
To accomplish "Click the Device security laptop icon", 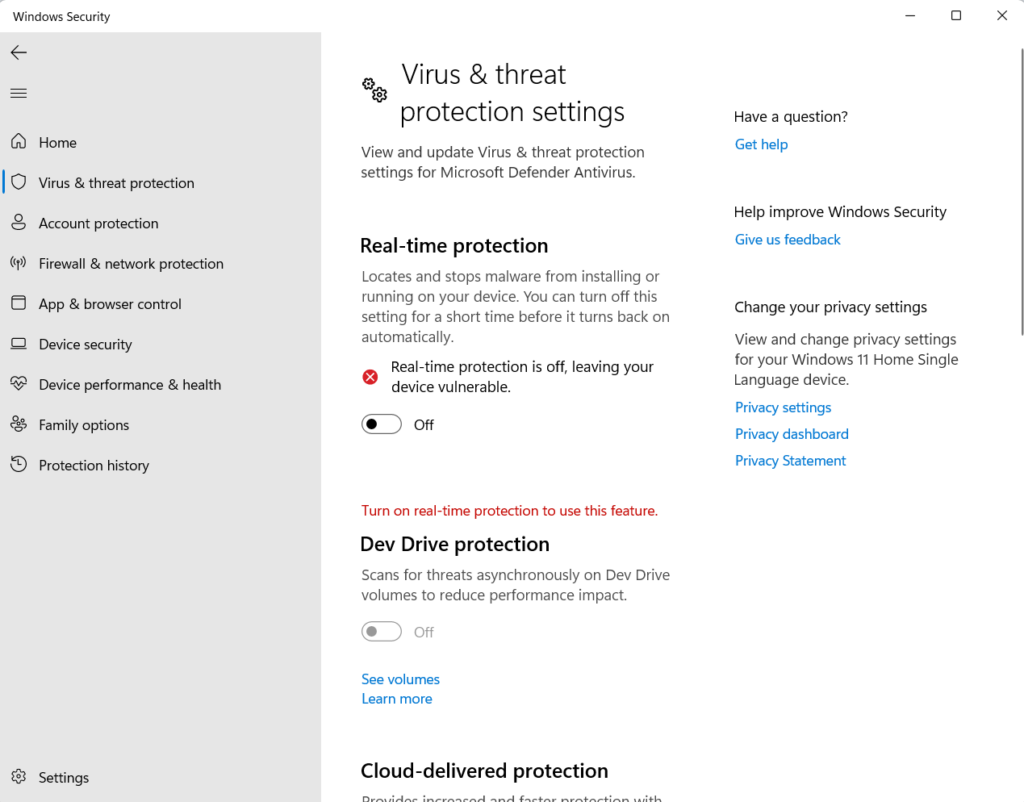I will [18, 344].
